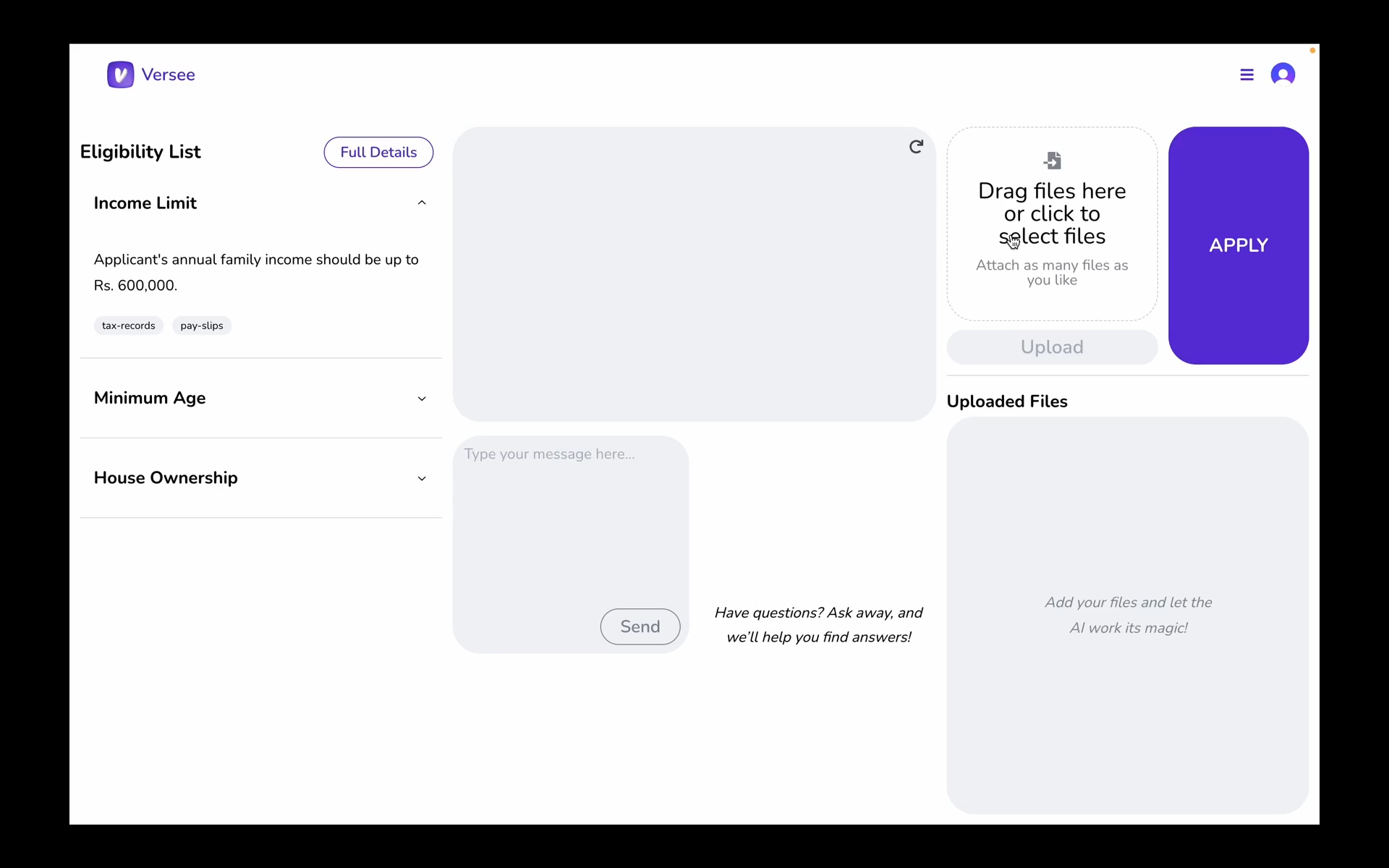Click the file upload document icon

click(x=1053, y=160)
